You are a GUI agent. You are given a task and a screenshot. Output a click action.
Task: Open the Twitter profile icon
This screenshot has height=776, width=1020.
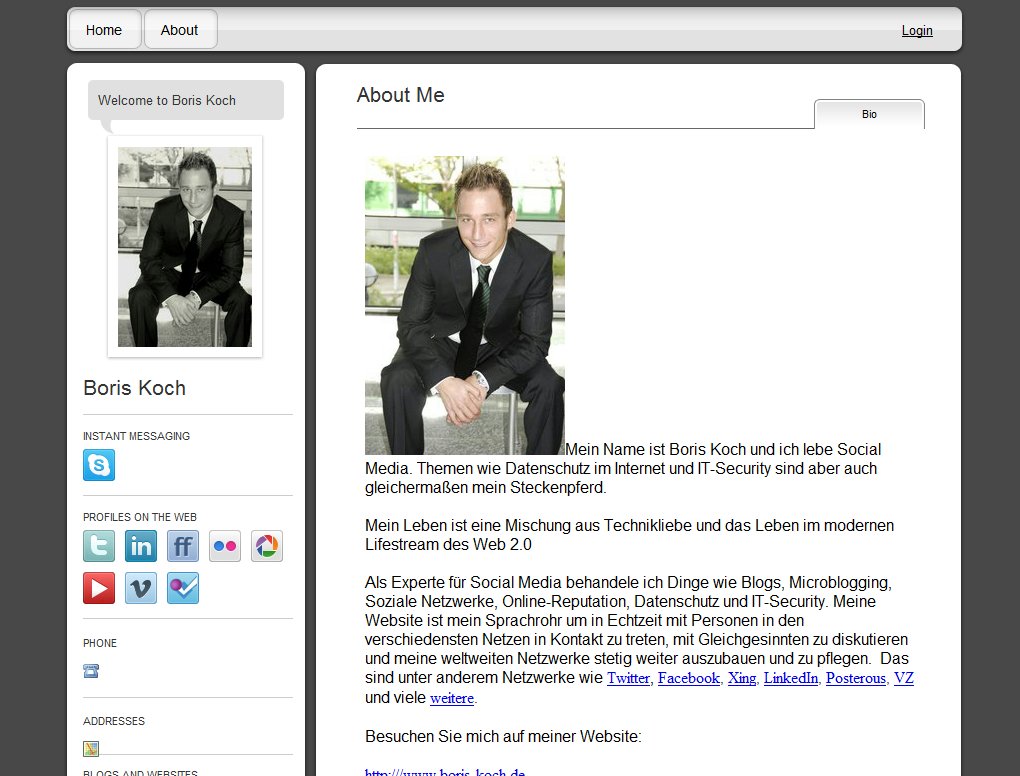point(99,546)
